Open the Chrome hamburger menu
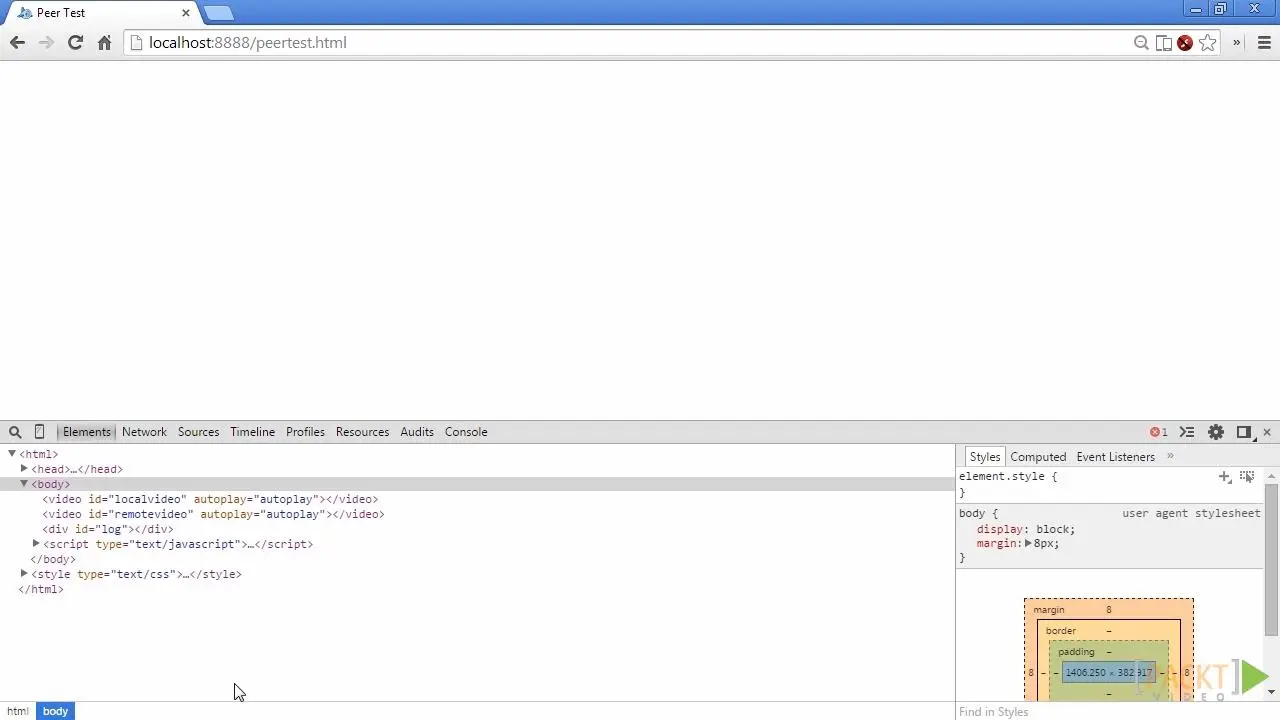 [x=1264, y=42]
